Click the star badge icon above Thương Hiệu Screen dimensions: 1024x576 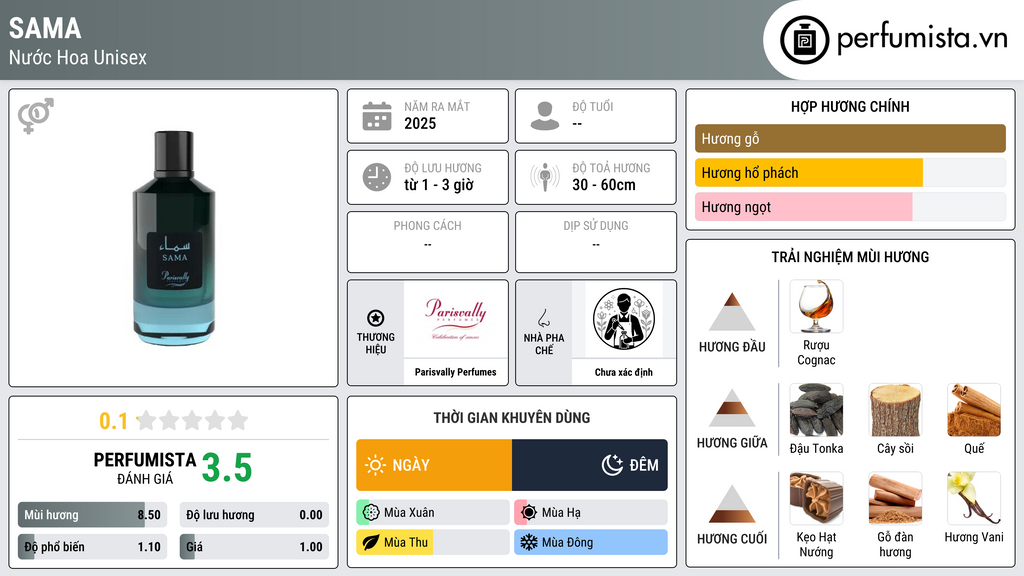click(376, 318)
